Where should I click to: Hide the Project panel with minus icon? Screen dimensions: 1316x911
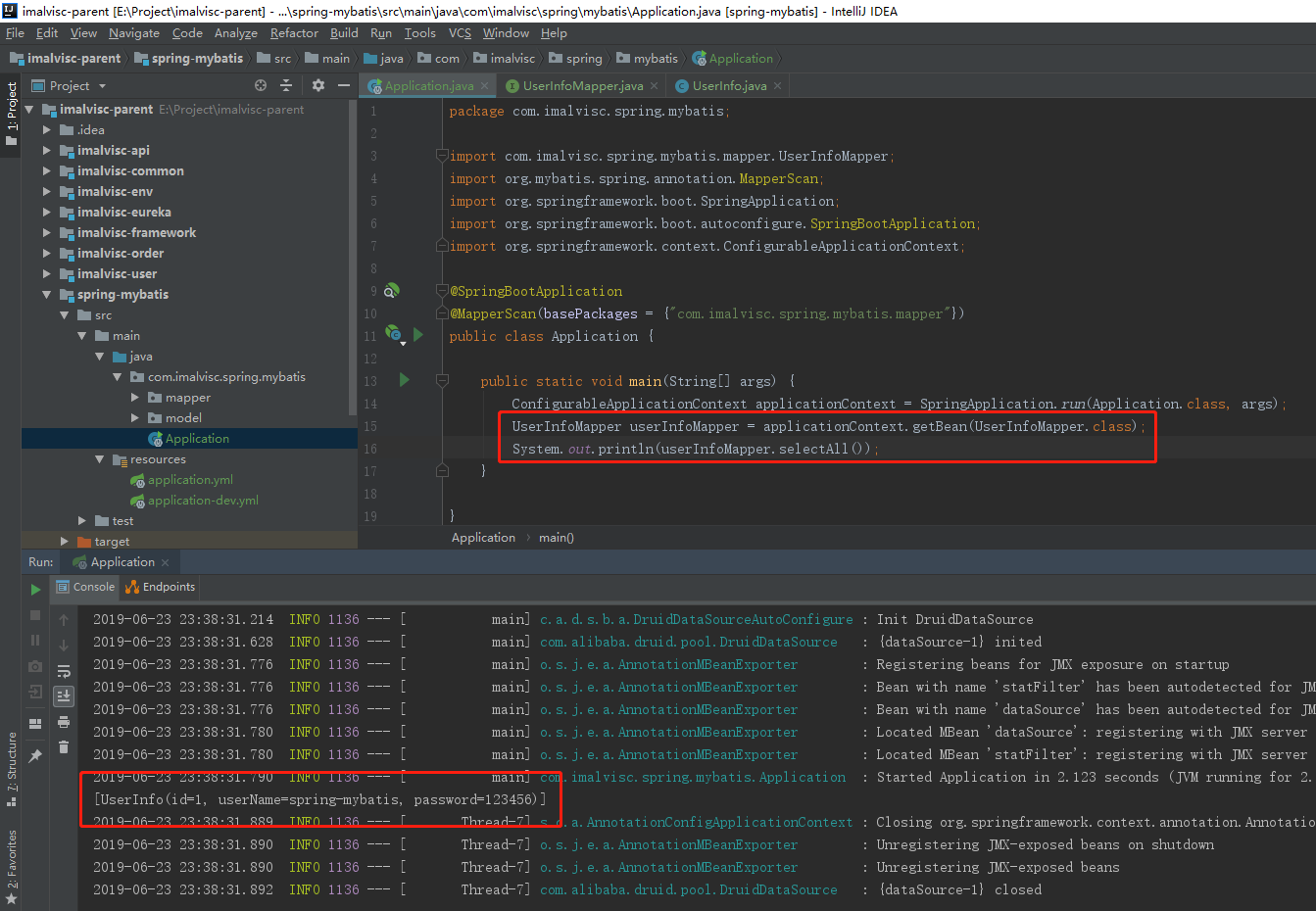344,86
